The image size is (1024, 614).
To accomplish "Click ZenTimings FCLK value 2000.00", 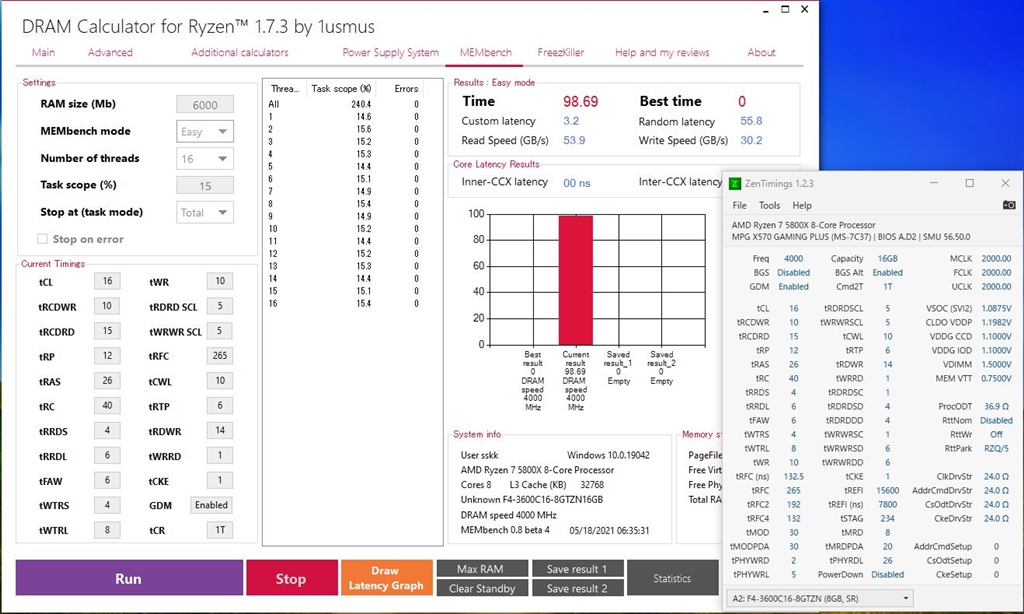I will pos(996,272).
